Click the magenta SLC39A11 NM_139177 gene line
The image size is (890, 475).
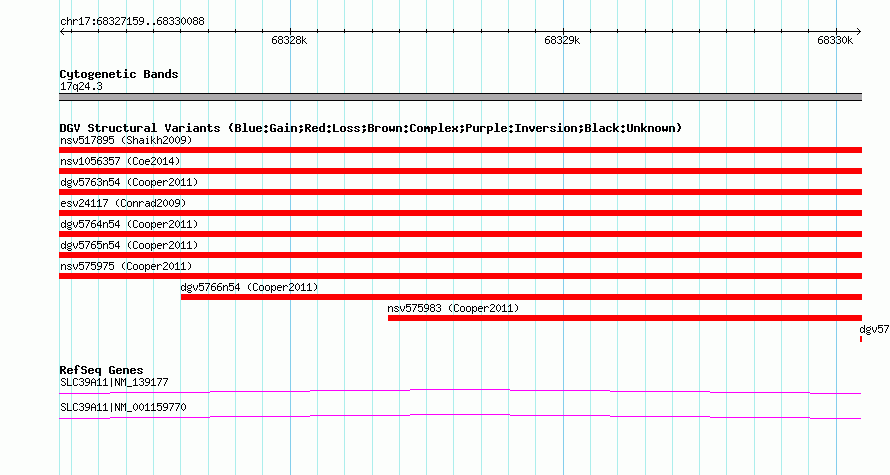click(460, 391)
